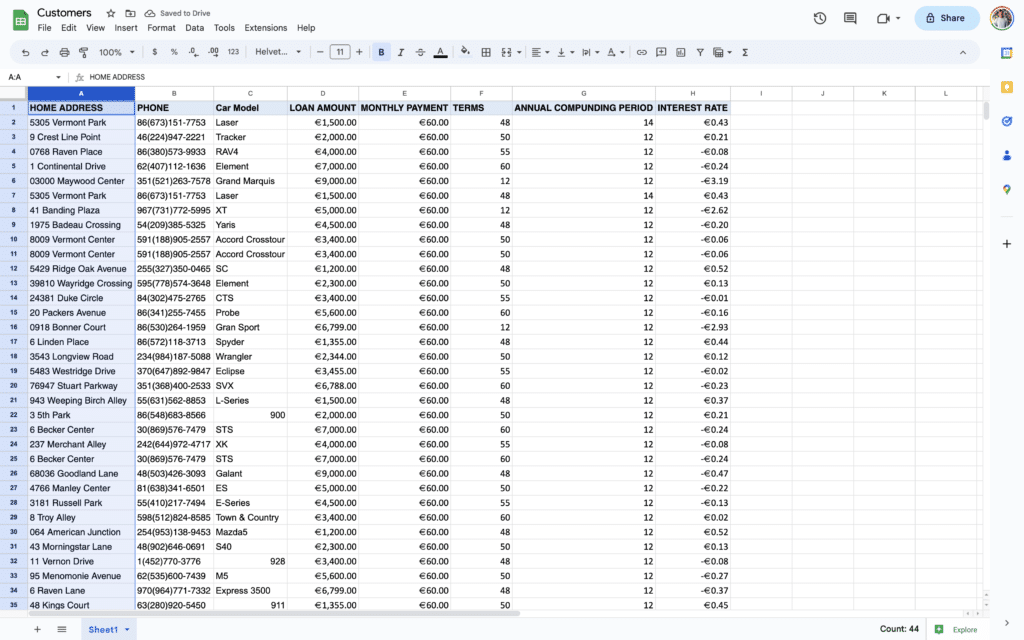Open the Extensions menu
The height and width of the screenshot is (640, 1024).
264,27
